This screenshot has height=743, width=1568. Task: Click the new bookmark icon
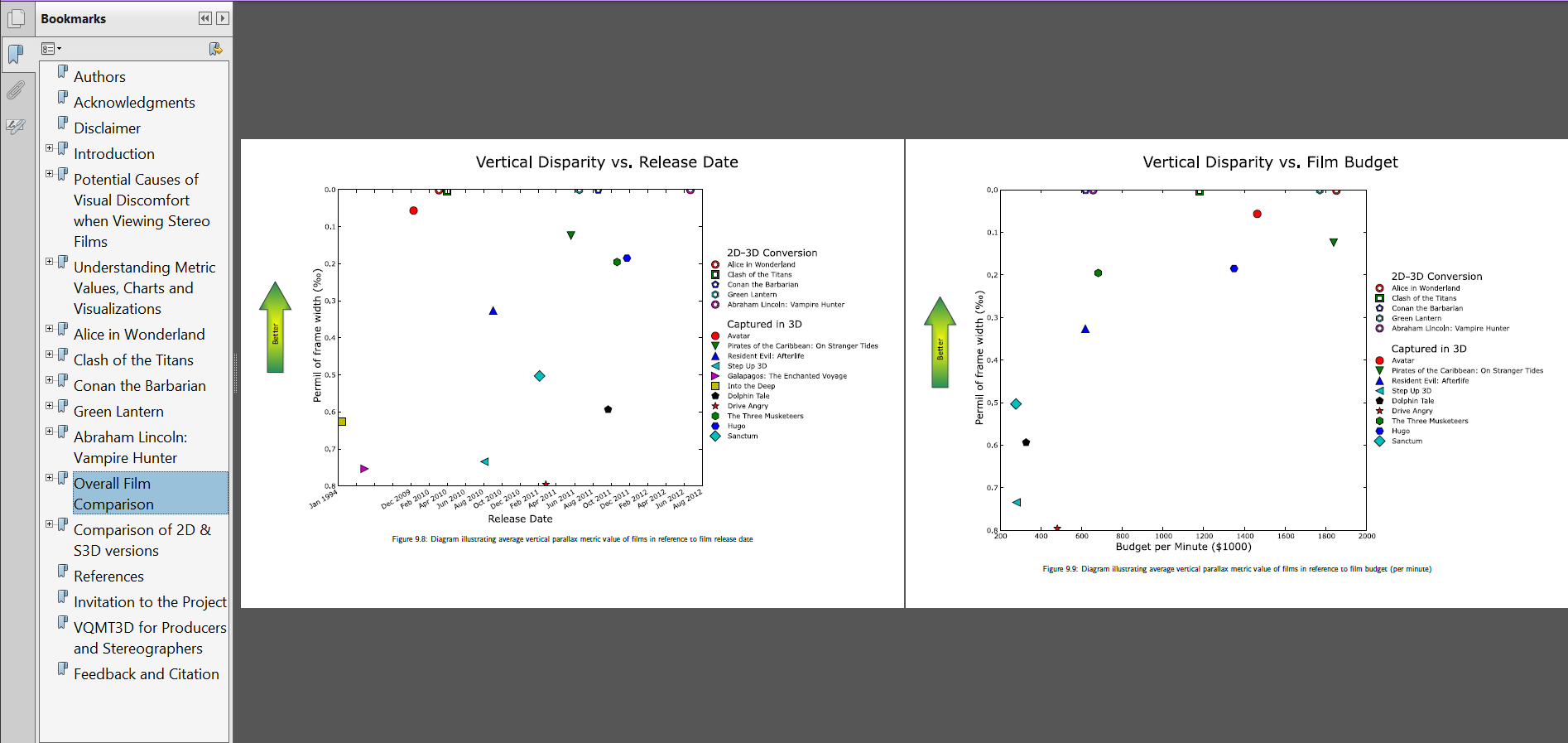point(215,49)
